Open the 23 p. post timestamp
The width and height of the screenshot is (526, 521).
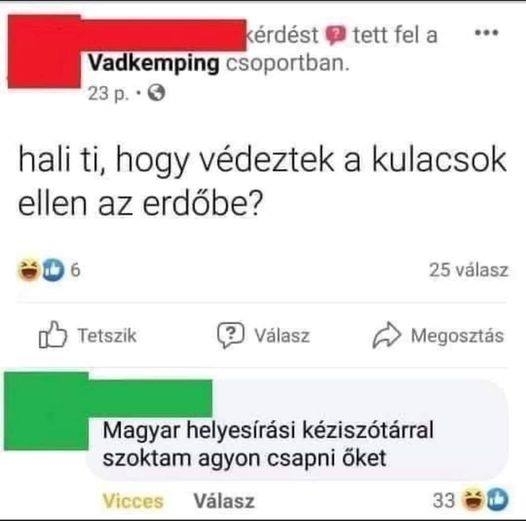click(x=108, y=93)
